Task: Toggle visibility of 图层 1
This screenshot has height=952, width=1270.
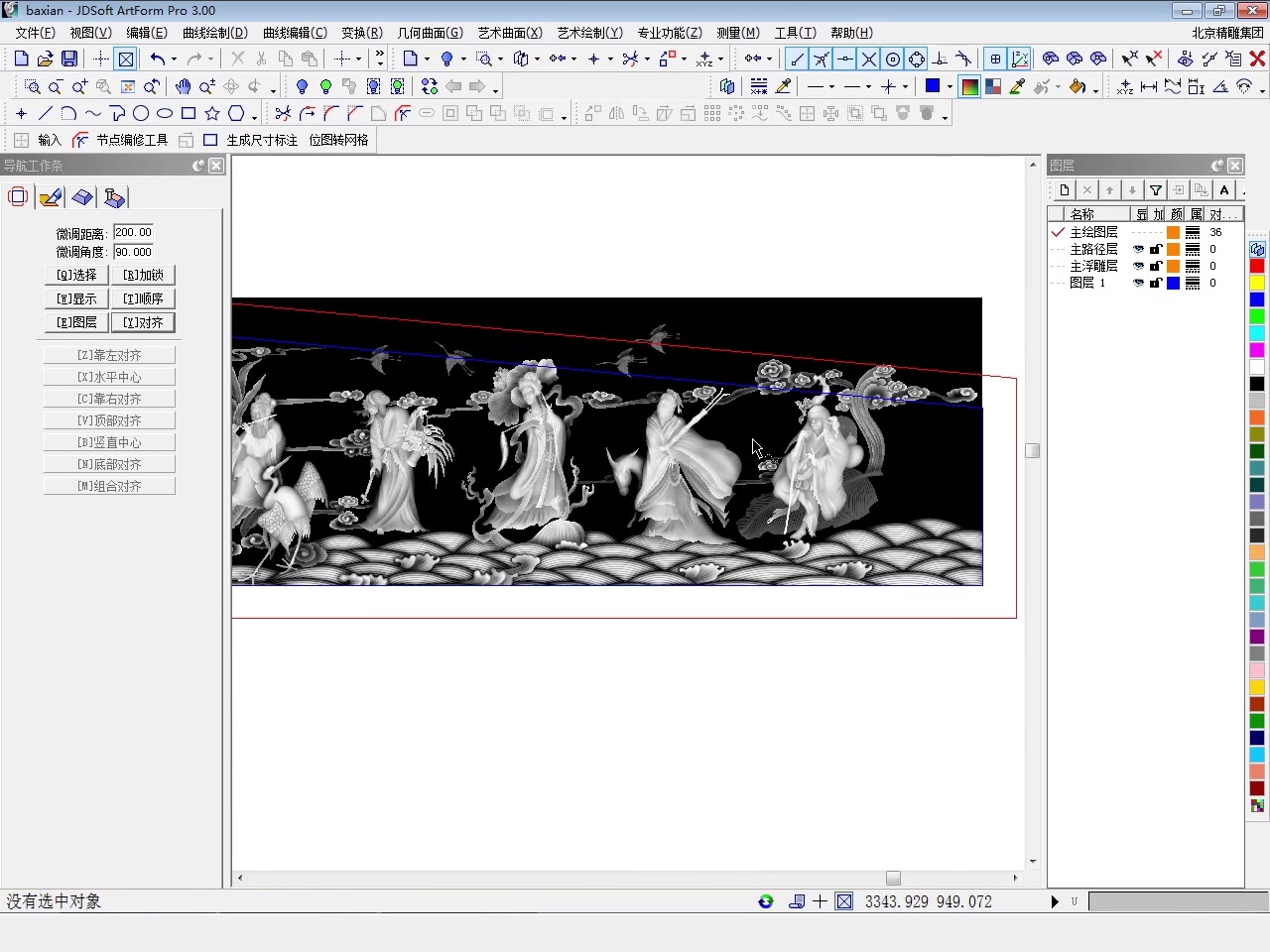Action: [x=1138, y=284]
